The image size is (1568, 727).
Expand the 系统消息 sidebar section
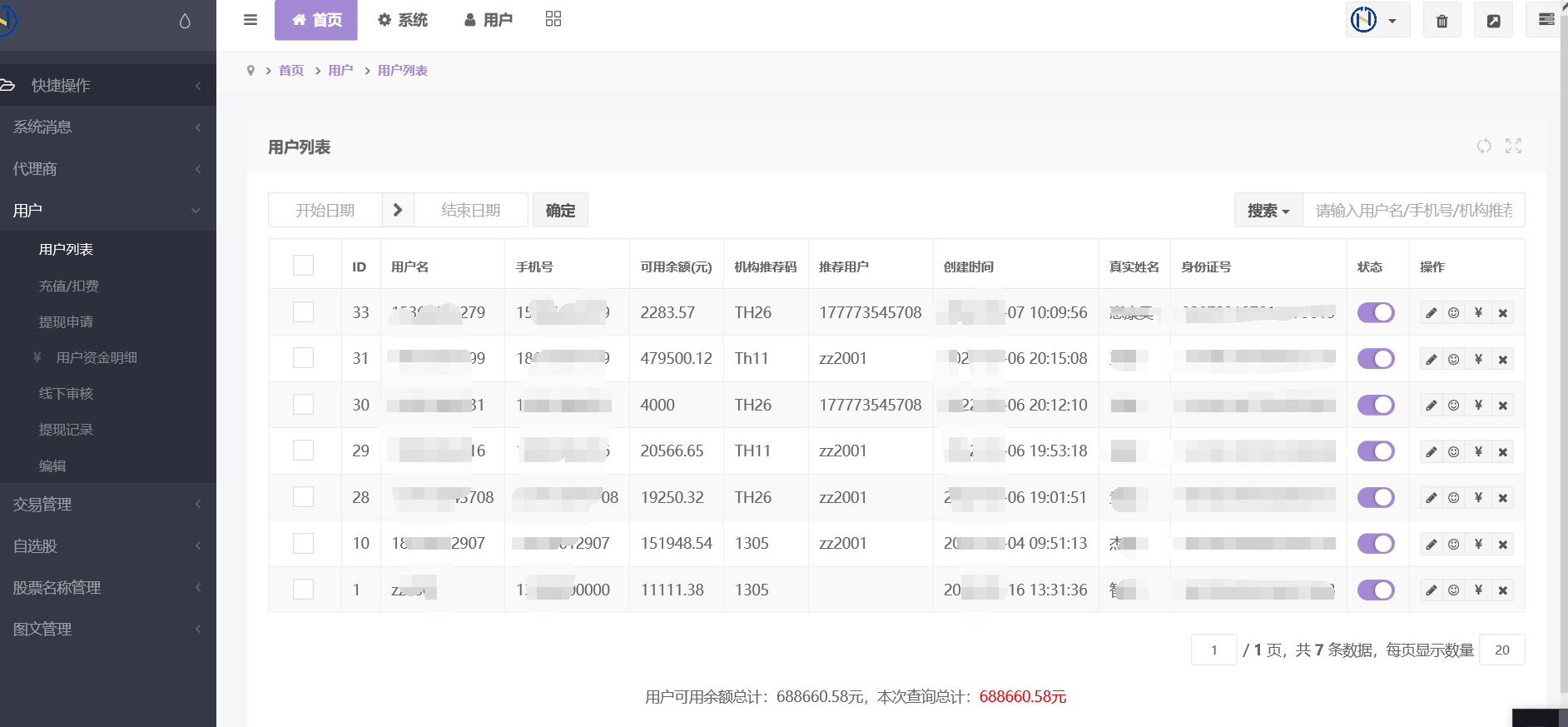coord(108,127)
